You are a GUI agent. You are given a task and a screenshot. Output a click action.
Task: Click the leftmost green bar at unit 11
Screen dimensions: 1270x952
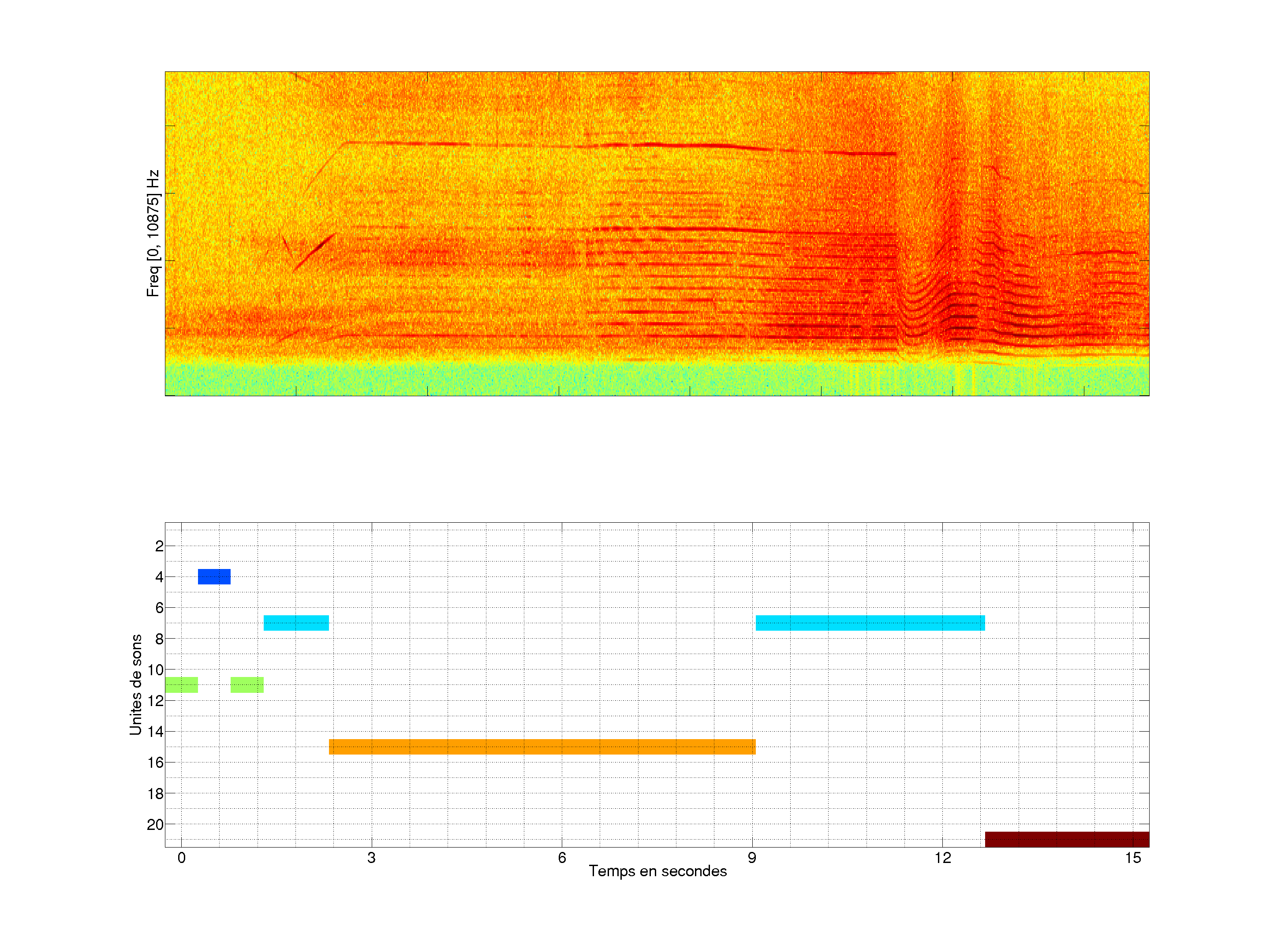tap(181, 684)
